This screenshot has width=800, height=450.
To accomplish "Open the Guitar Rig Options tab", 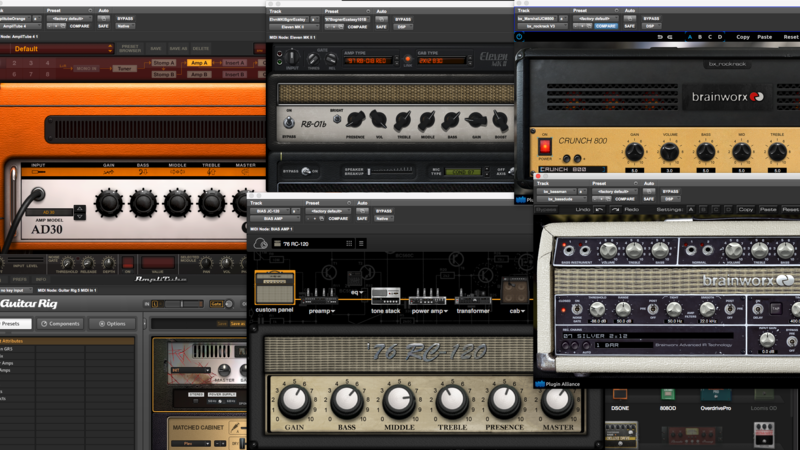I will tap(112, 324).
